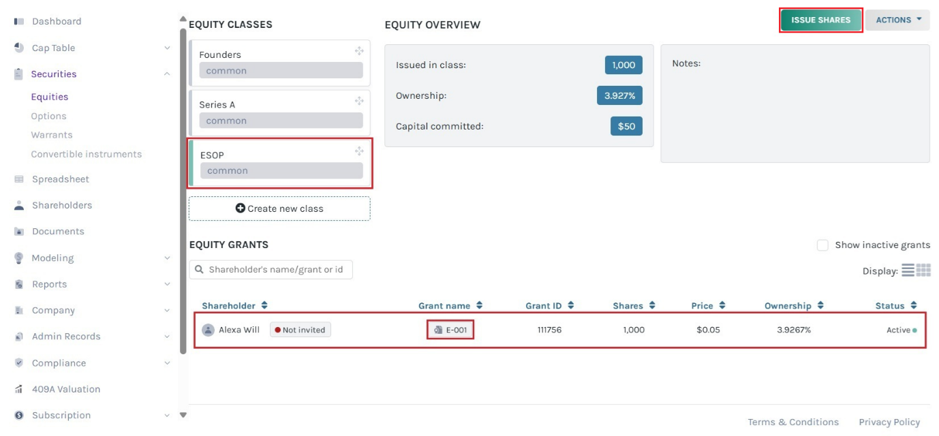Screen dimensions: 939x436
Task: Open Warrants under Securities
Action: pos(52,135)
